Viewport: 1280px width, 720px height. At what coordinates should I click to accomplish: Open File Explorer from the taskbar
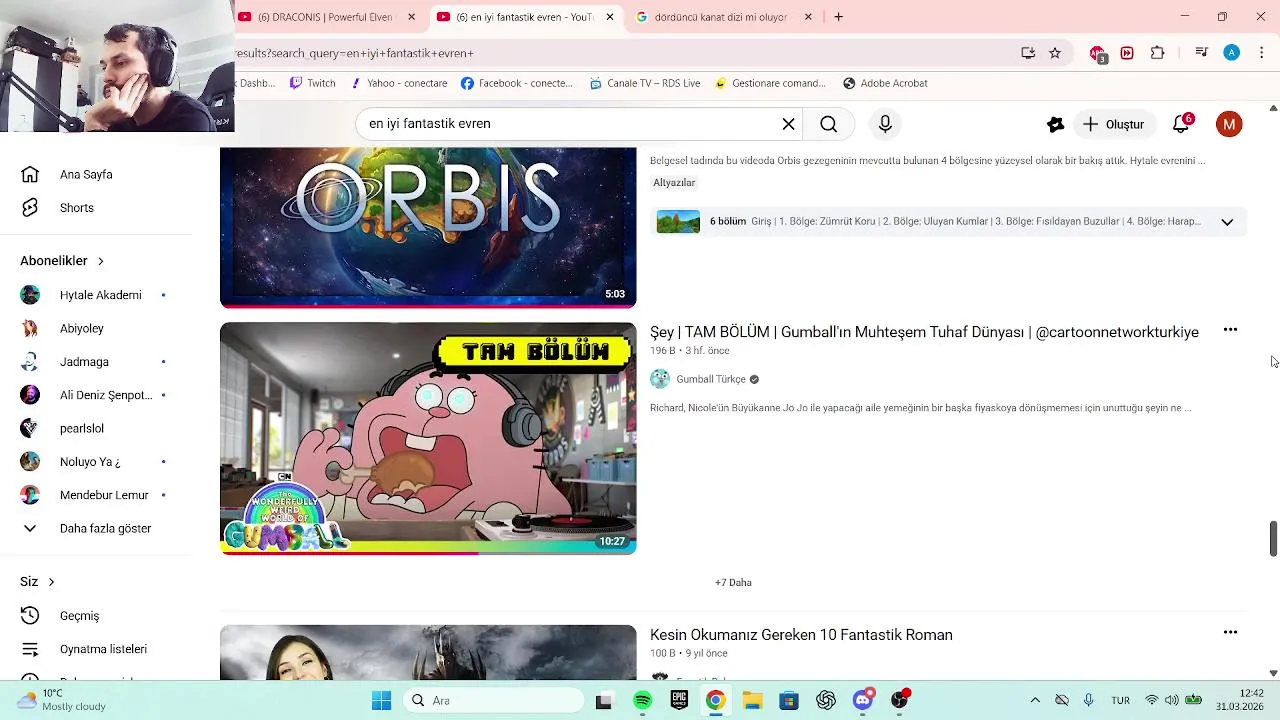[x=752, y=701]
